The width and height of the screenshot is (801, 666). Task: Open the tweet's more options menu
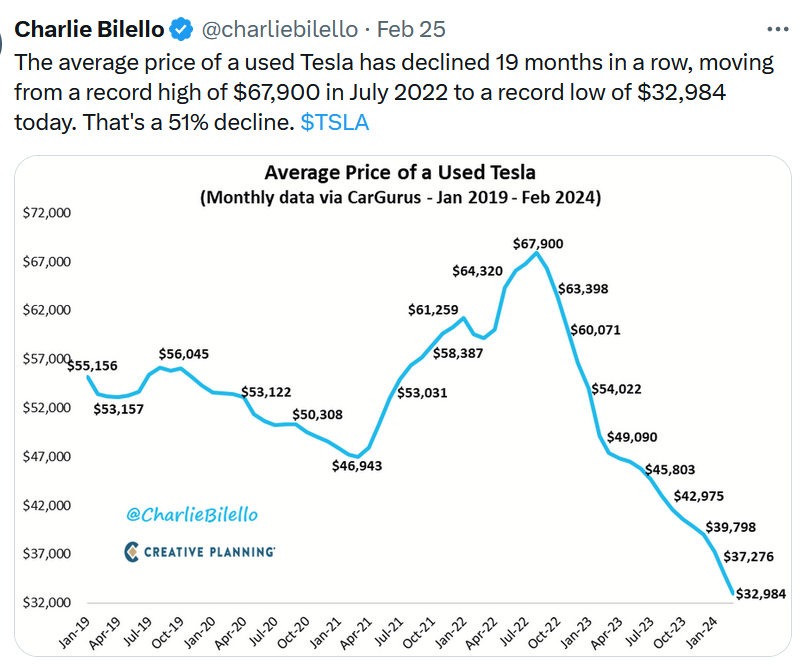[779, 29]
